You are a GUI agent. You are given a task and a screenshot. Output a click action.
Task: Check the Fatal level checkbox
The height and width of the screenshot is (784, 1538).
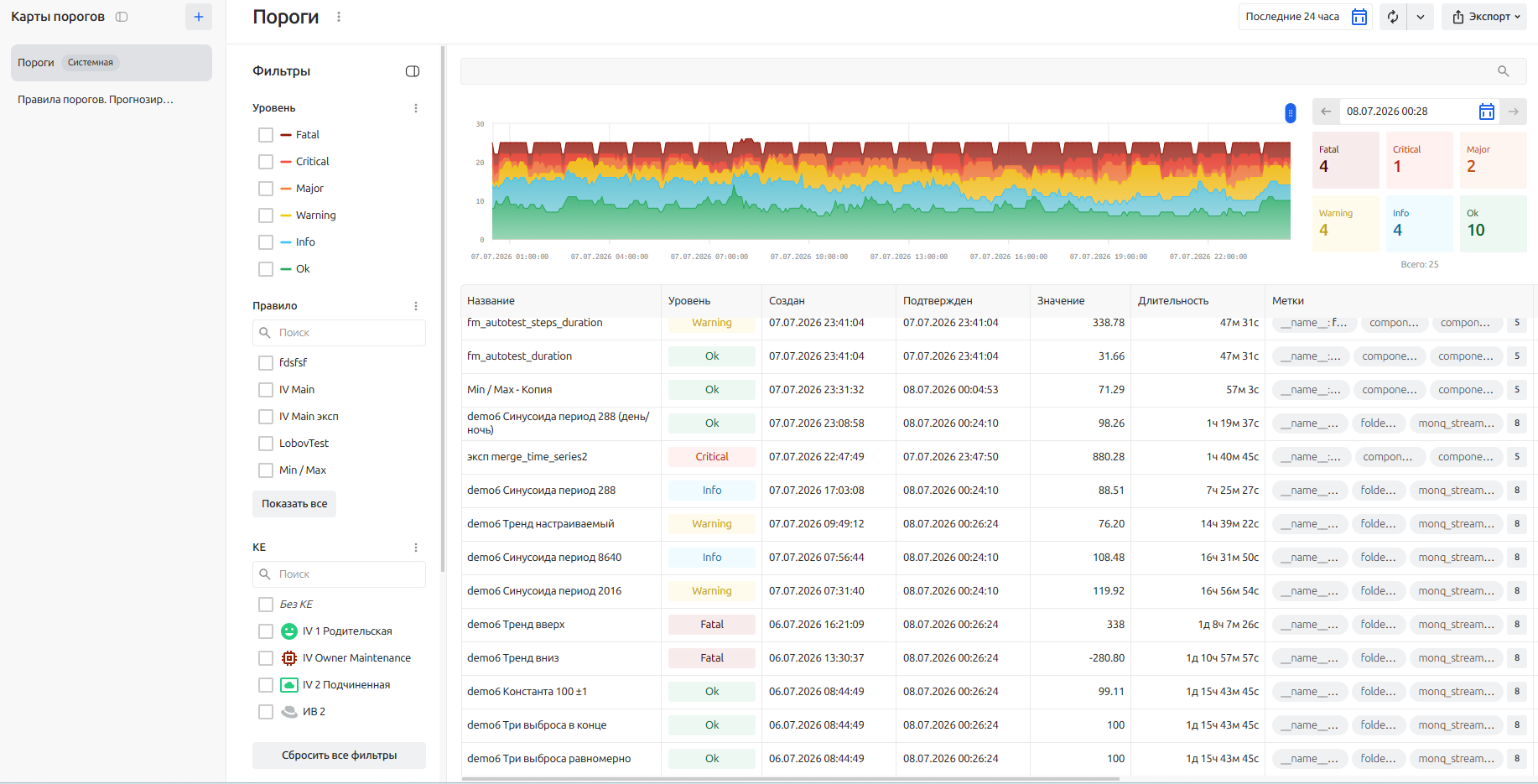266,135
